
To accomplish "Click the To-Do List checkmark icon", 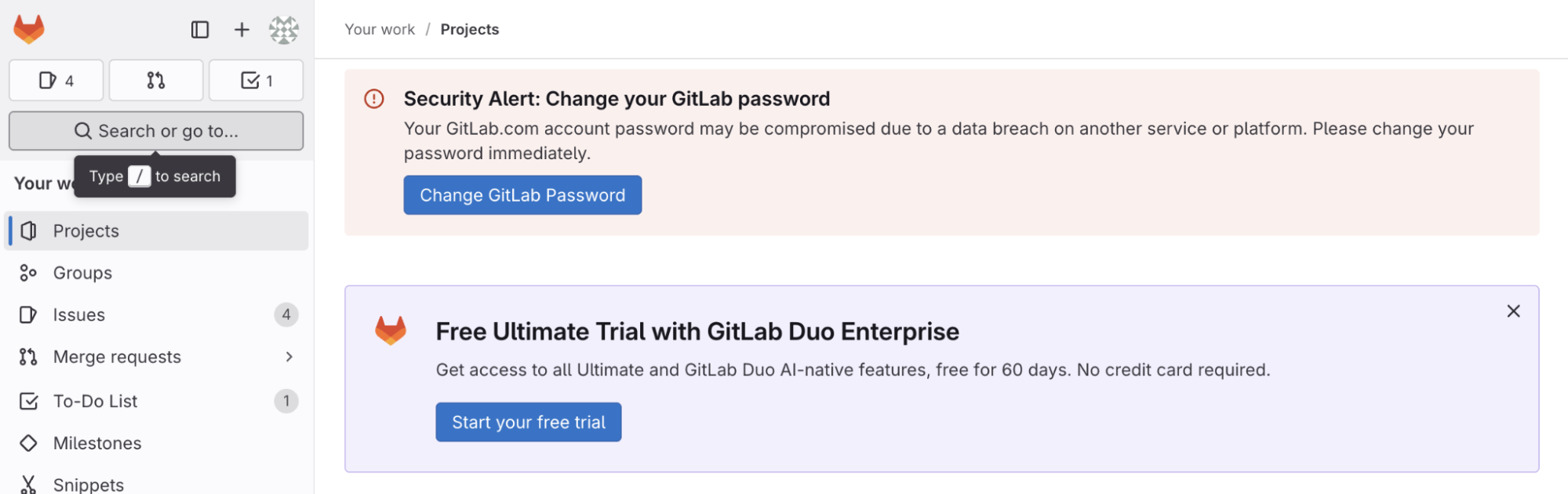I will pyautogui.click(x=28, y=401).
